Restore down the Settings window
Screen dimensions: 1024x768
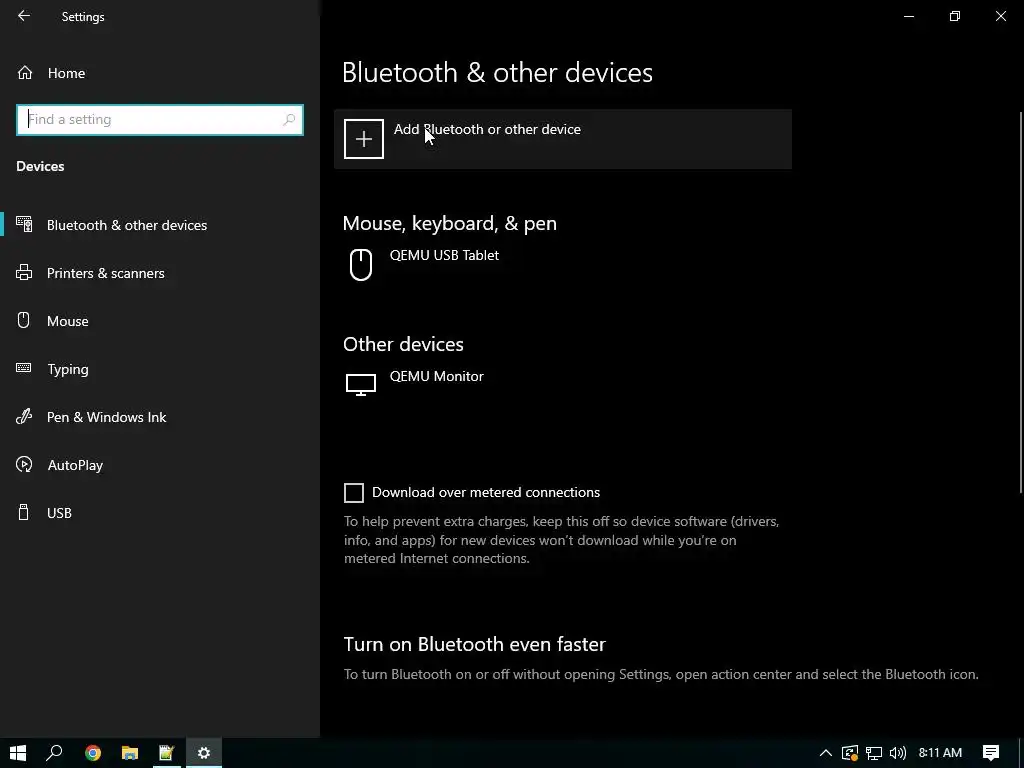pos(955,16)
